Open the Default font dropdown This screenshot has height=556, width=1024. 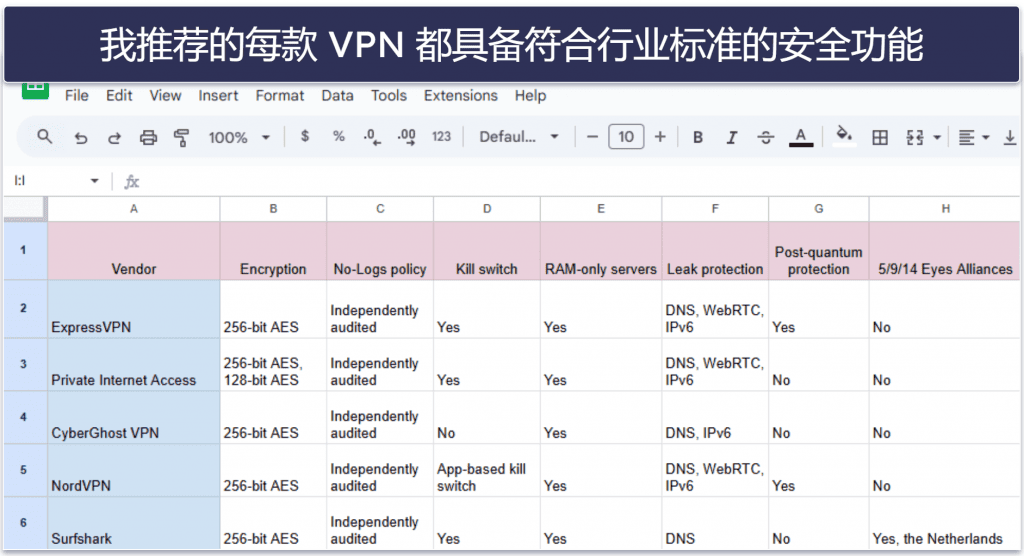coord(519,137)
